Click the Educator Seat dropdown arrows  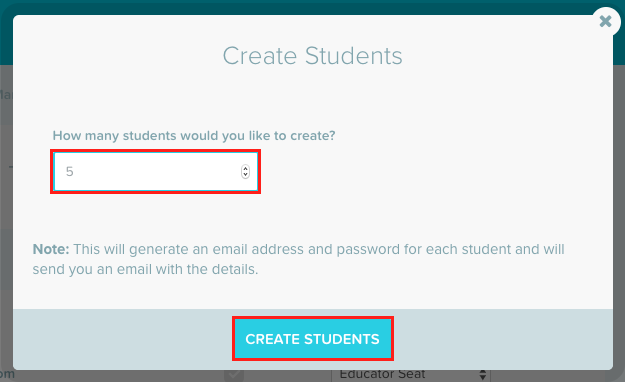pos(482,375)
